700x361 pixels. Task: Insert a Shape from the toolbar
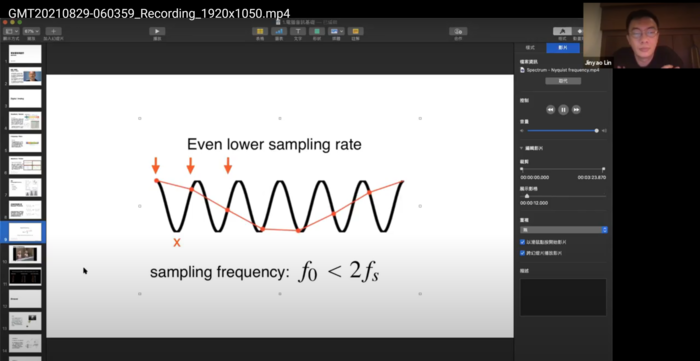pos(317,31)
